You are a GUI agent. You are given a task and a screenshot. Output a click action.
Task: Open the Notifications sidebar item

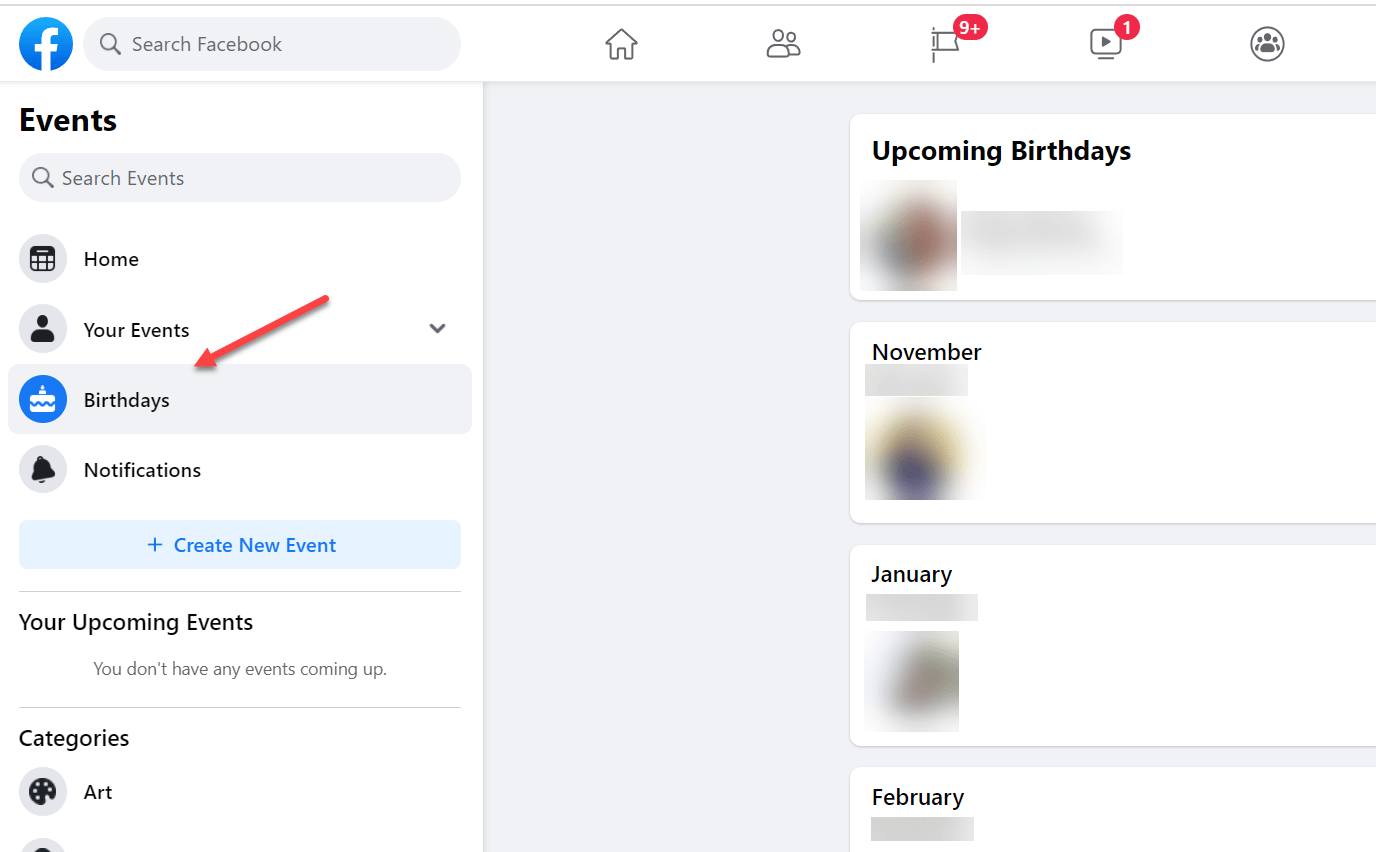(x=240, y=469)
